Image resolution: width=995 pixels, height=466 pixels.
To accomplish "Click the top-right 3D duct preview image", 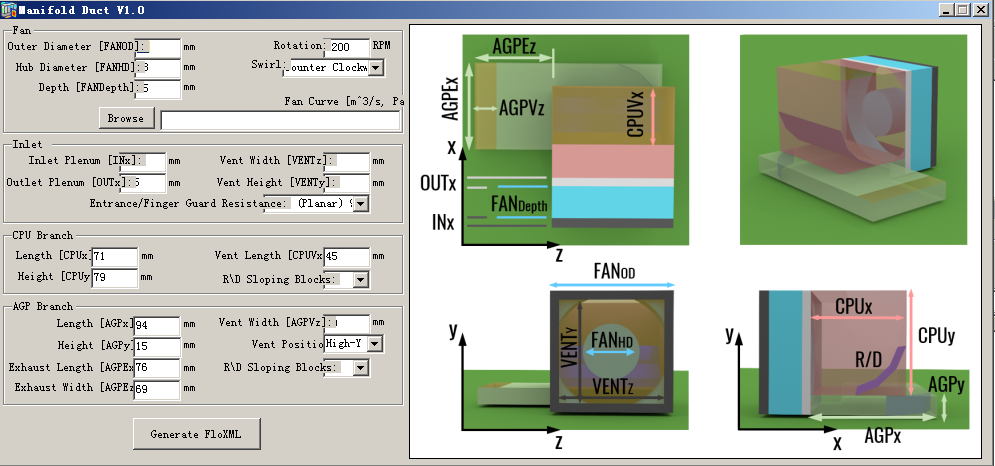I will coord(853,139).
